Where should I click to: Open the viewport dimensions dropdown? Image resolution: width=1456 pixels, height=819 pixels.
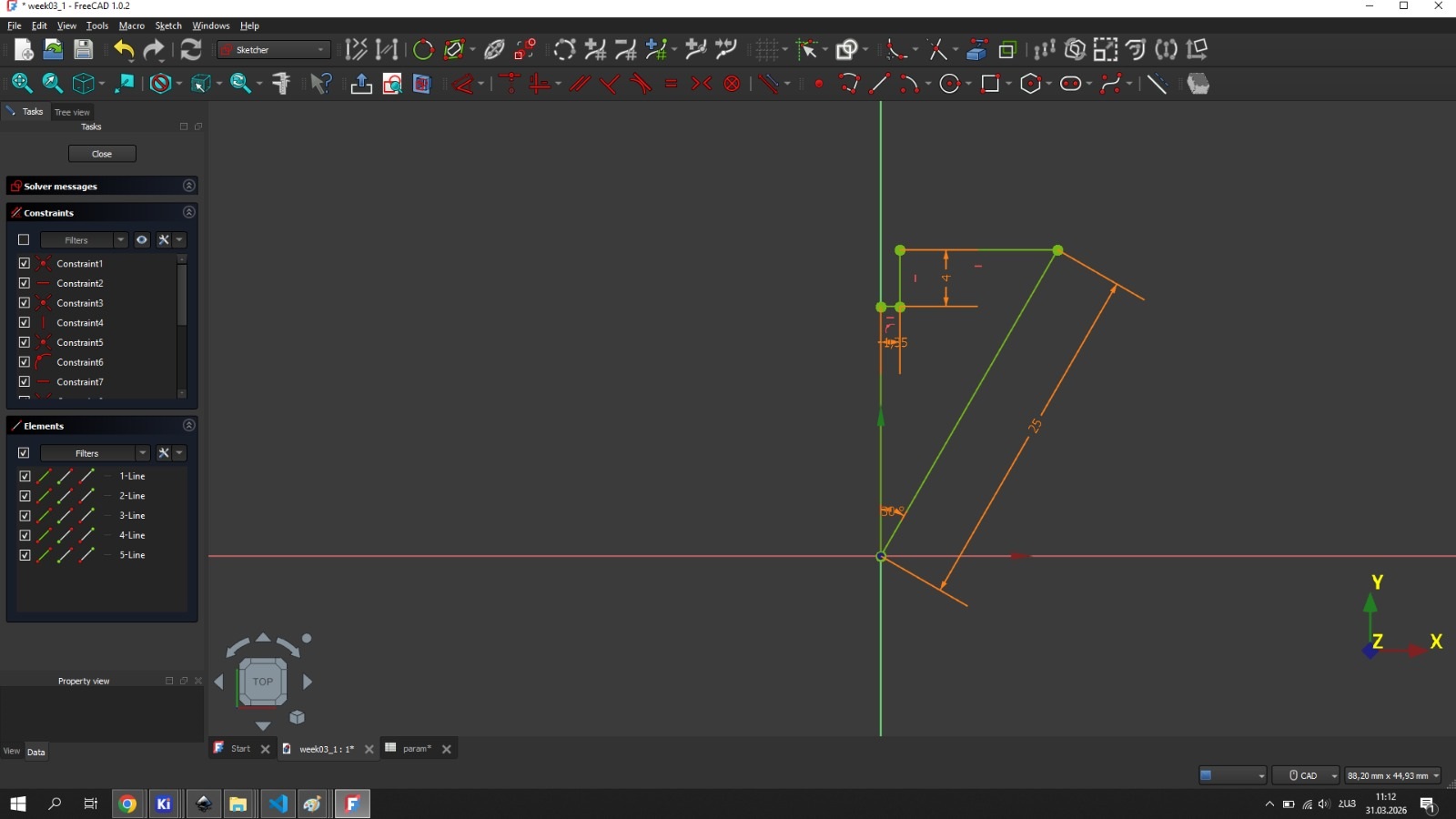tap(1393, 775)
